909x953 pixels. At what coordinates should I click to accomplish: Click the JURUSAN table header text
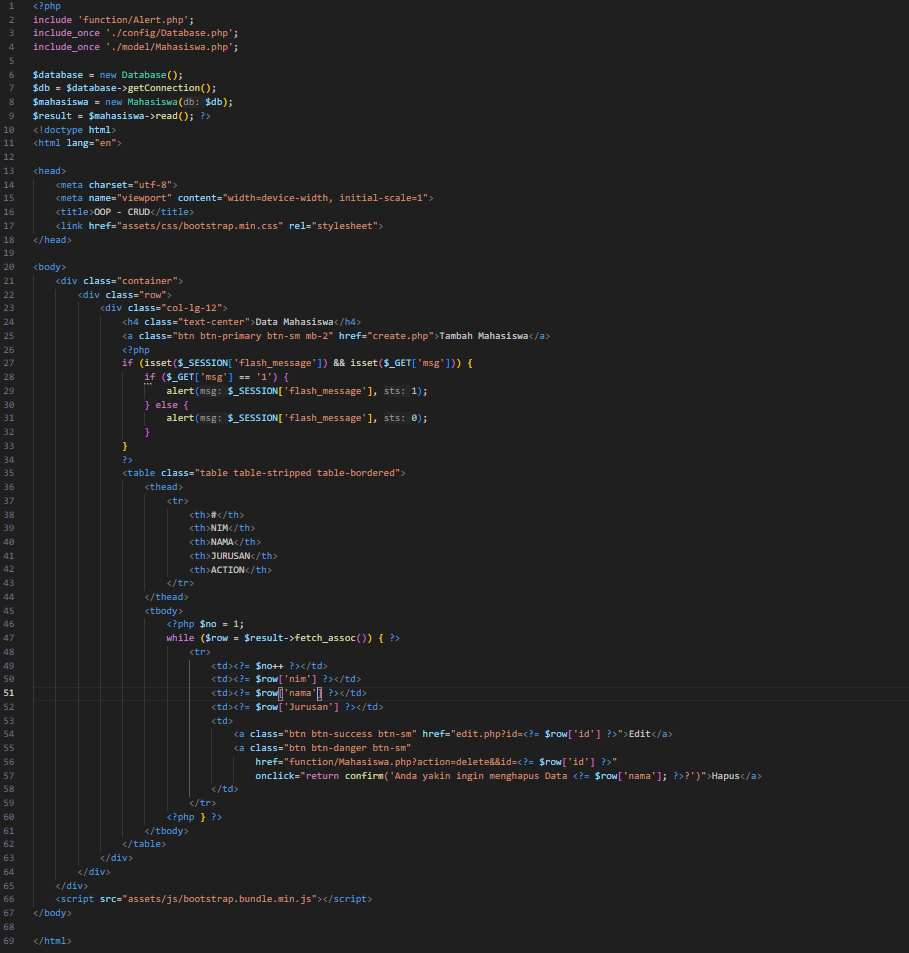[228, 556]
